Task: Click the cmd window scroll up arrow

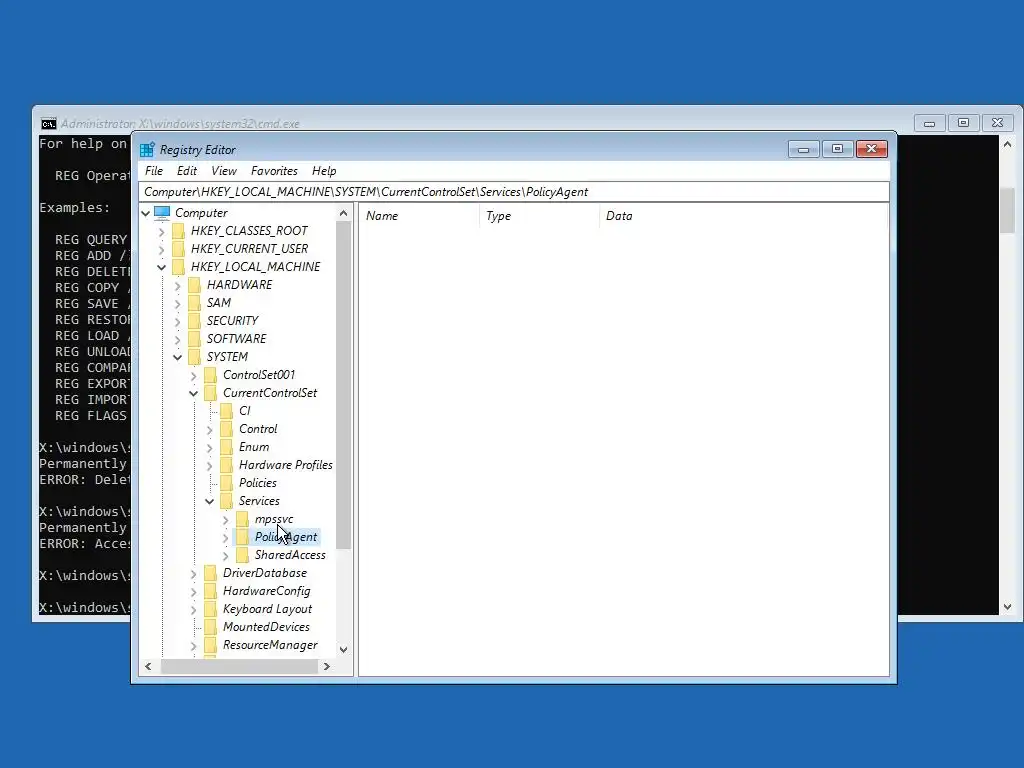Action: 1008,144
